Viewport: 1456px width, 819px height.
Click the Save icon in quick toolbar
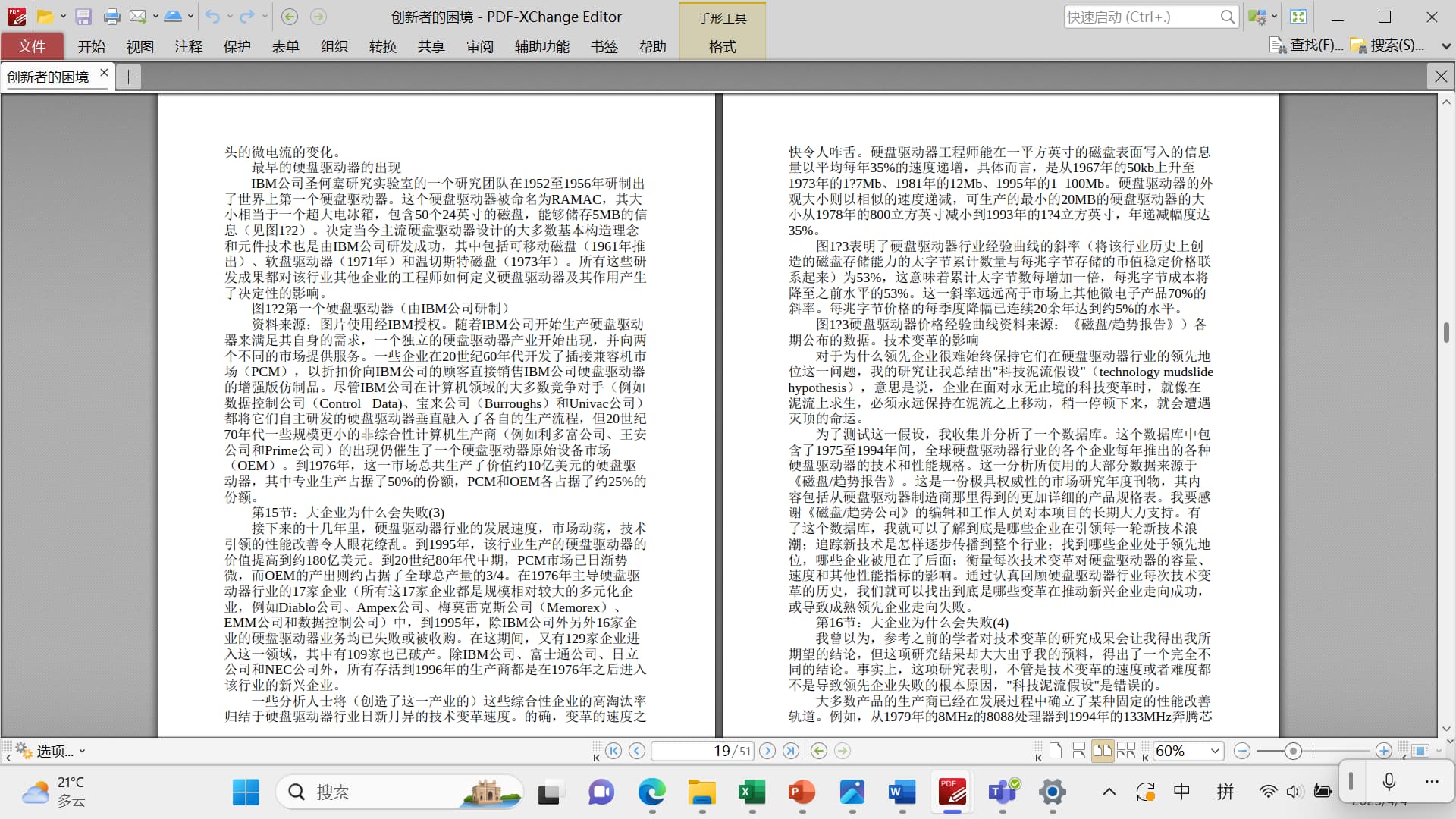click(83, 17)
